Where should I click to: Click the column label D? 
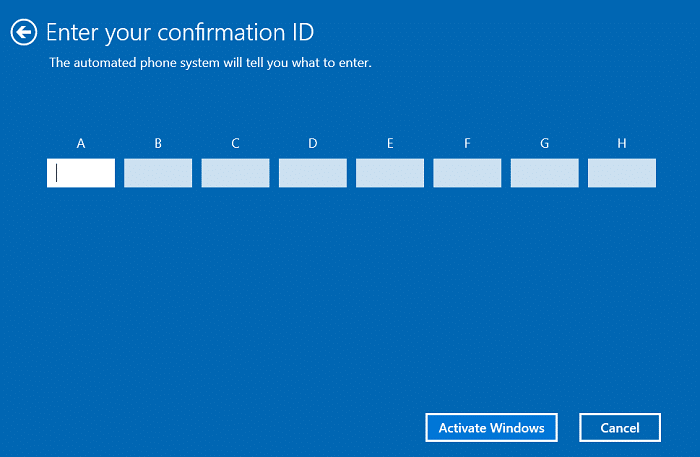click(312, 144)
